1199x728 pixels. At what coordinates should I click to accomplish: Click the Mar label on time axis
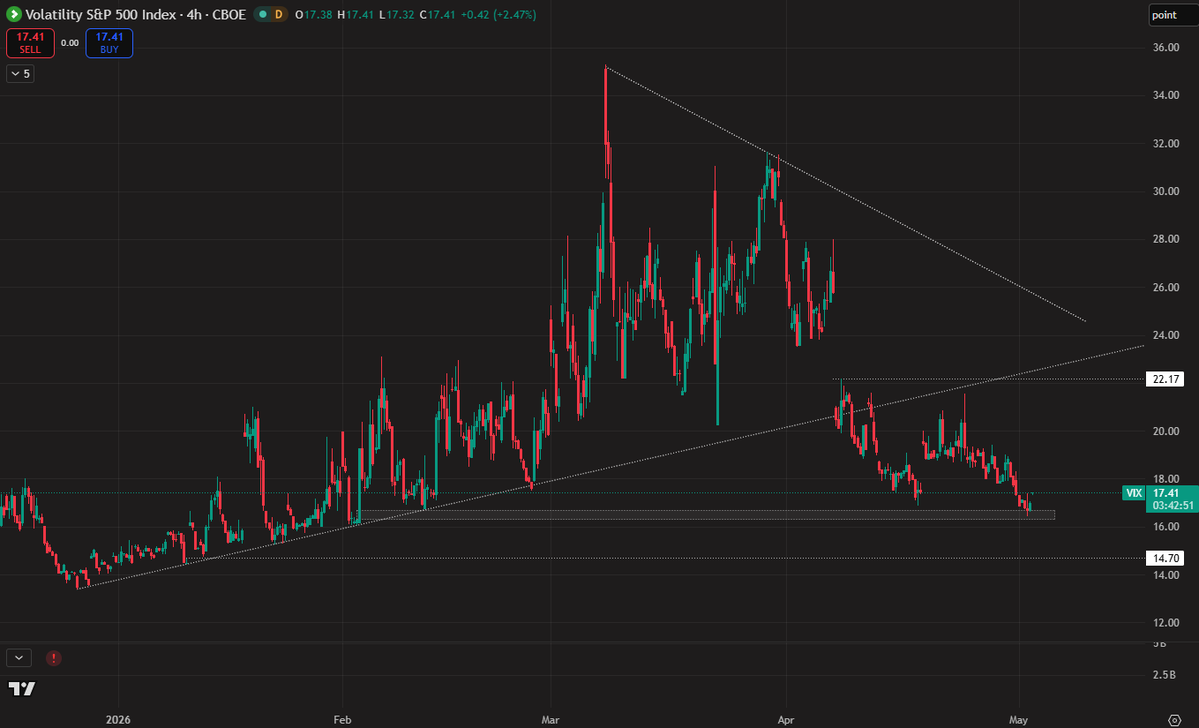[x=550, y=720]
